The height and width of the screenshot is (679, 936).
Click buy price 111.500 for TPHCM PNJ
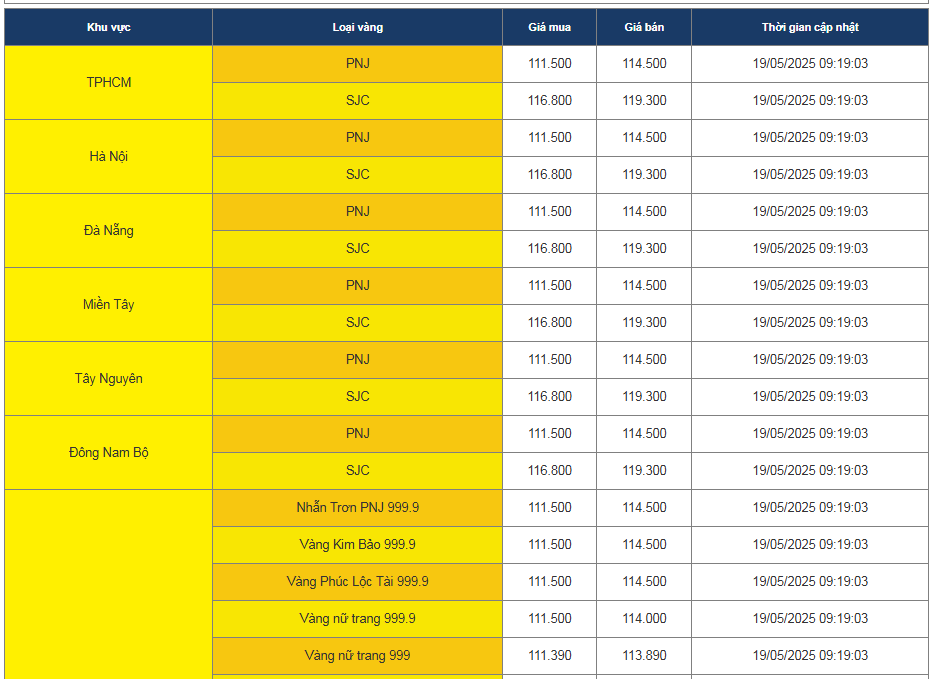click(x=549, y=64)
